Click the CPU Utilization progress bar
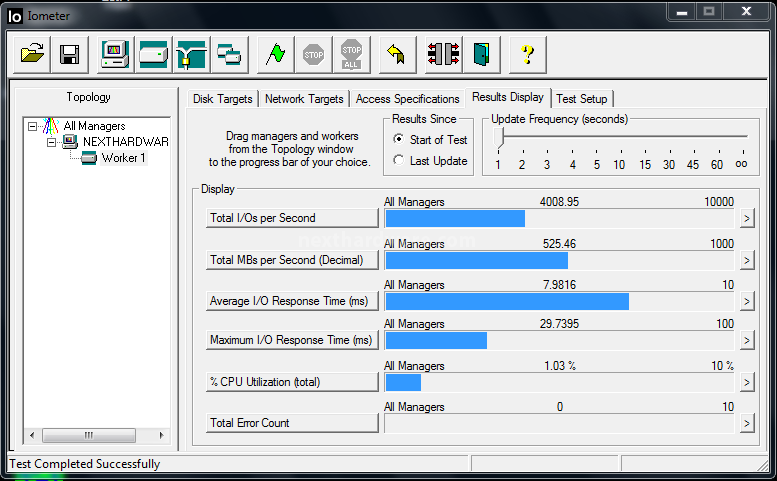The width and height of the screenshot is (777, 481). click(x=559, y=382)
